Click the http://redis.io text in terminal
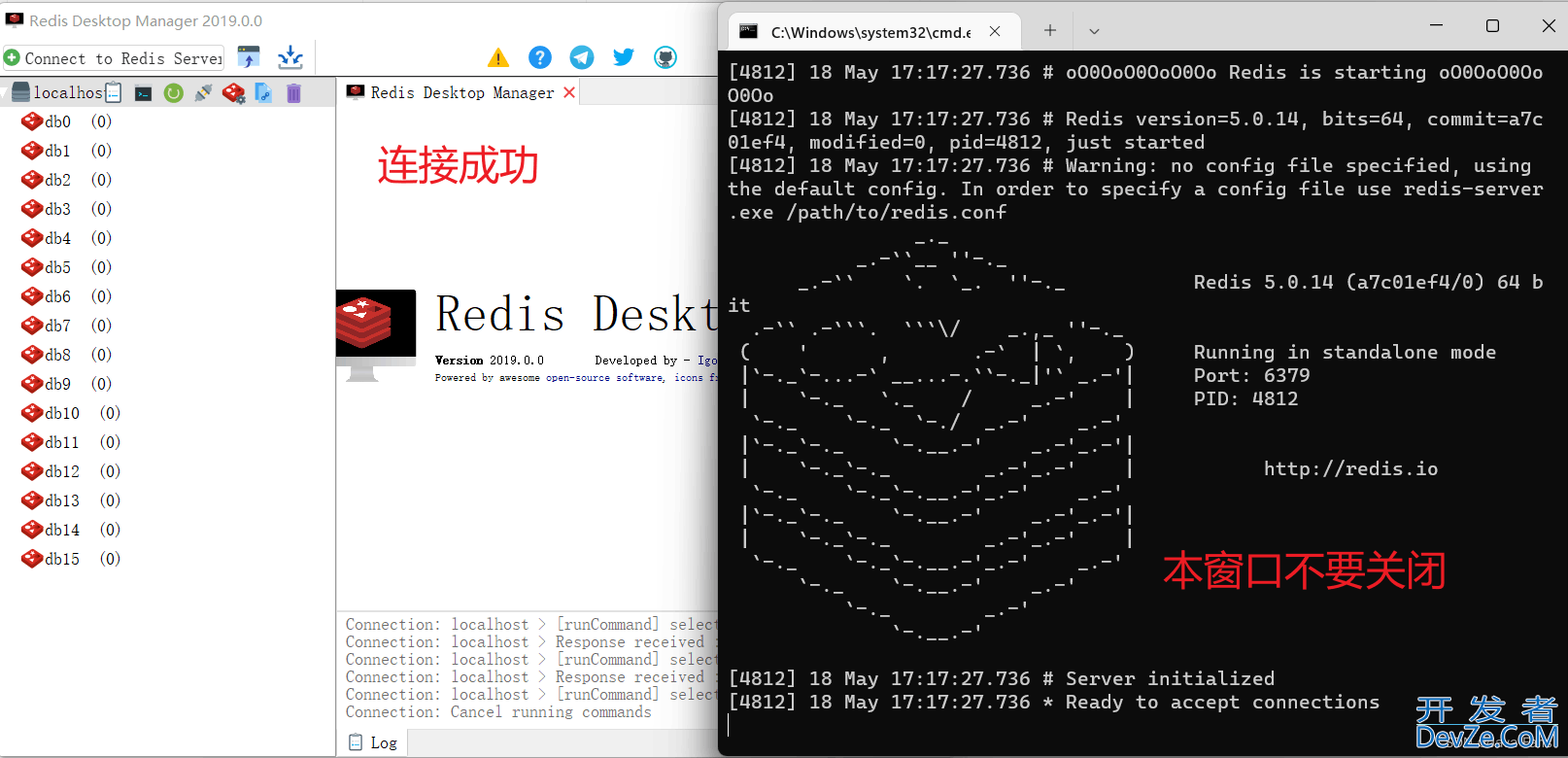 pos(1350,469)
